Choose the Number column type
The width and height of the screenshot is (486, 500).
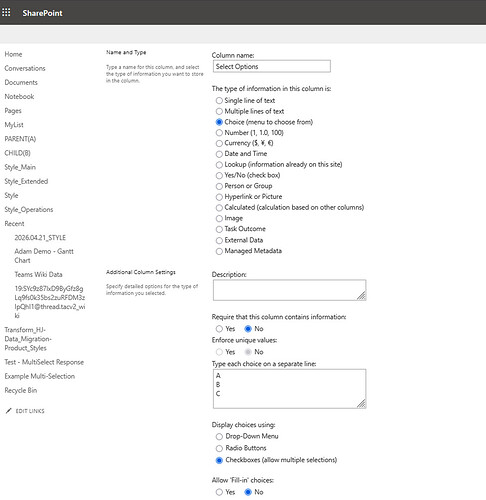(219, 133)
